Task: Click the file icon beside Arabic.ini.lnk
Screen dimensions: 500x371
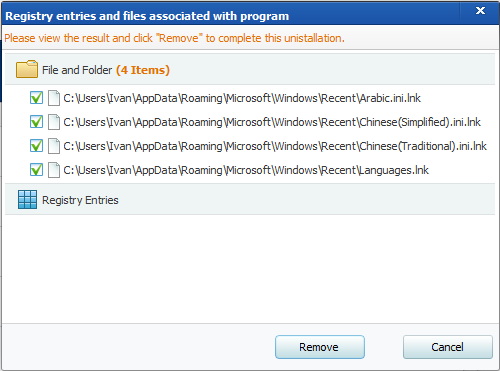Action: pos(54,98)
